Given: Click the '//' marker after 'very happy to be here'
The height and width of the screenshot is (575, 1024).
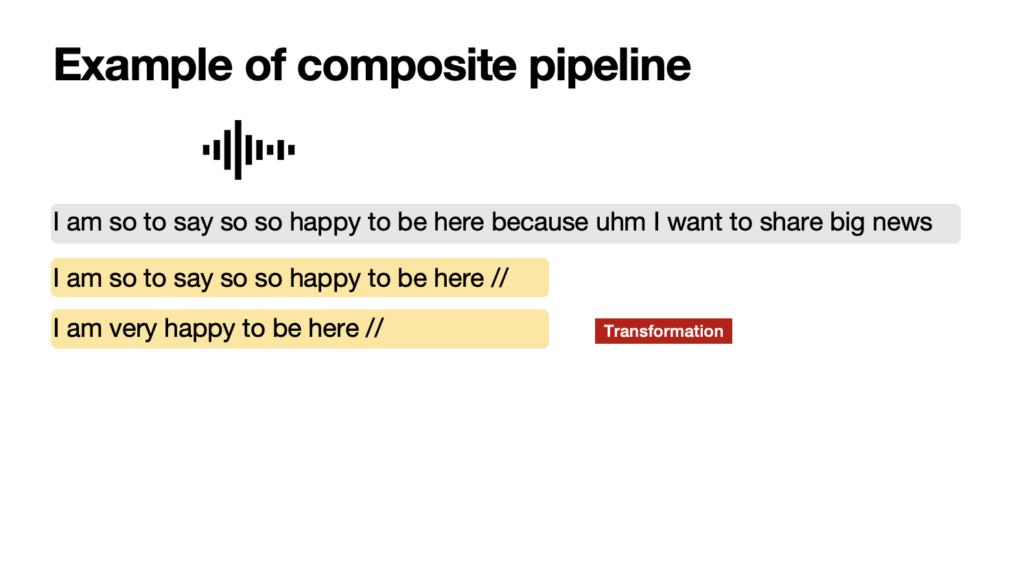Looking at the screenshot, I should [x=374, y=328].
